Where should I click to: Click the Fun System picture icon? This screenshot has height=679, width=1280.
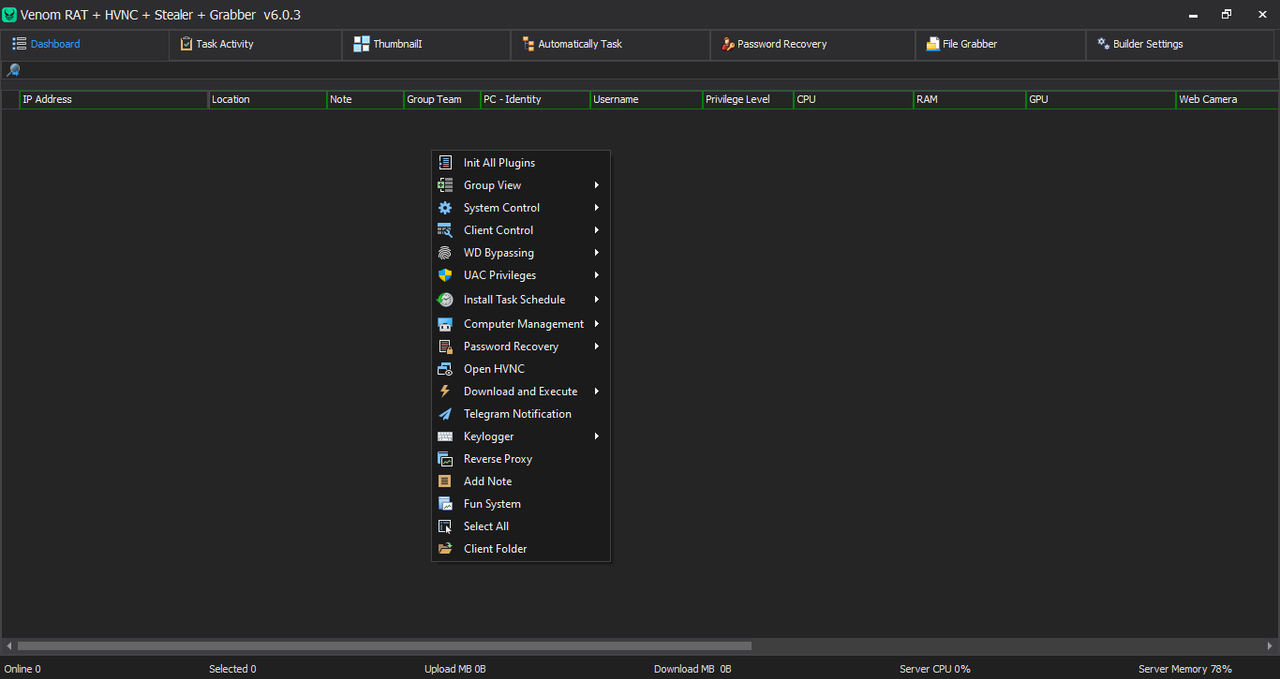tap(445, 504)
